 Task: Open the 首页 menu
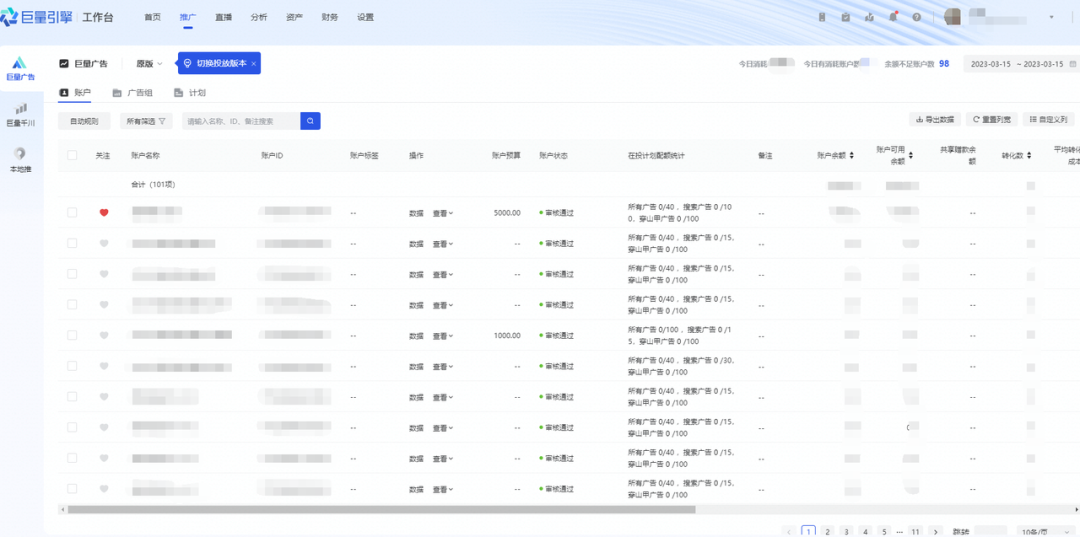point(152,17)
